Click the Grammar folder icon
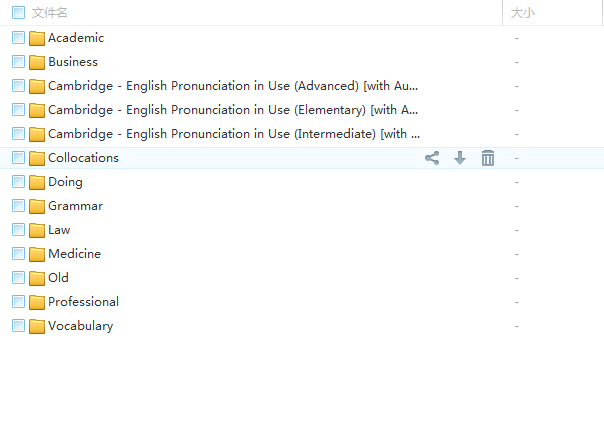 (37, 206)
